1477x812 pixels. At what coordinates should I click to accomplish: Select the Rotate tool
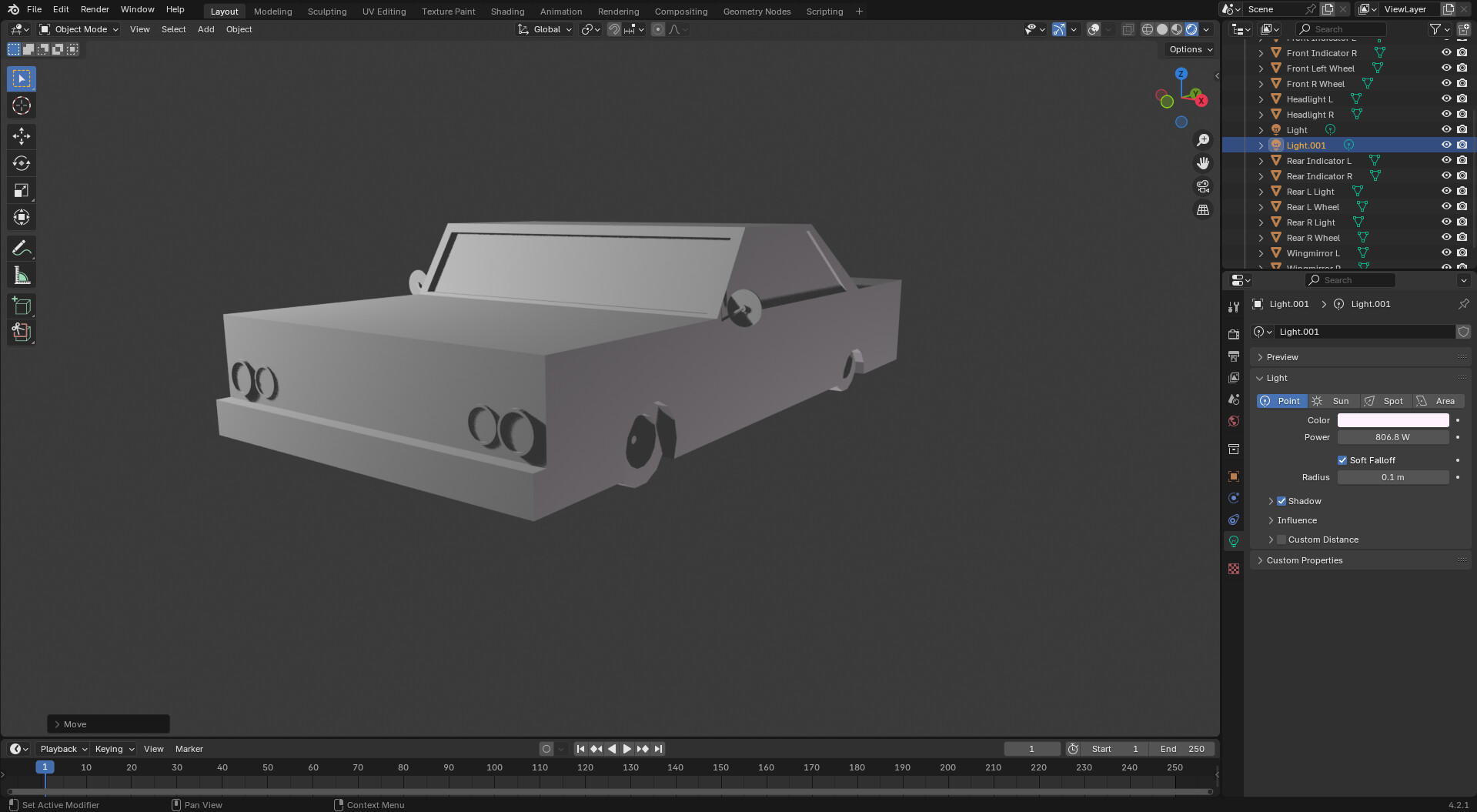[x=21, y=163]
